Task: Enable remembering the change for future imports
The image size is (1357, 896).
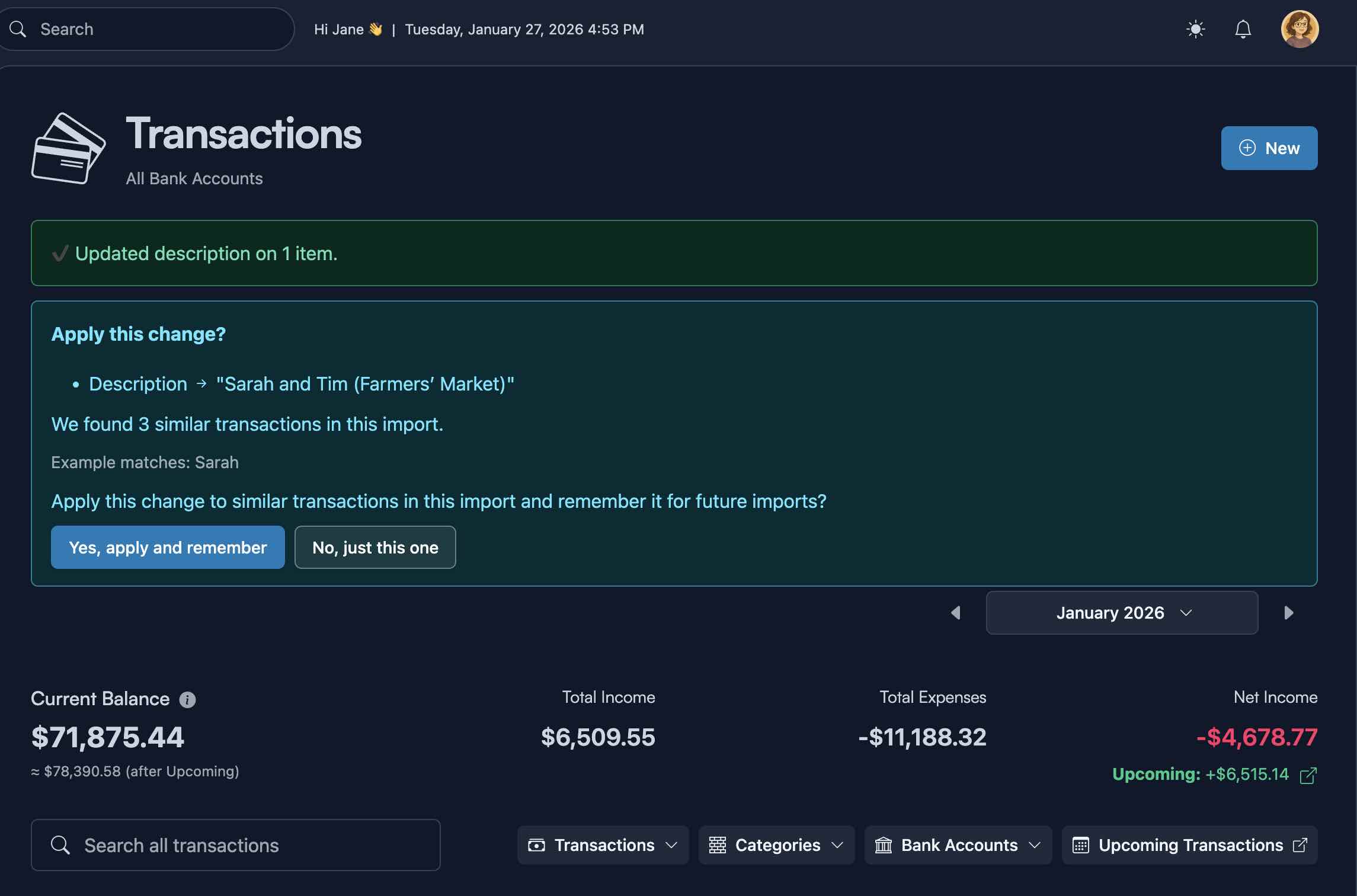Action: tap(168, 547)
